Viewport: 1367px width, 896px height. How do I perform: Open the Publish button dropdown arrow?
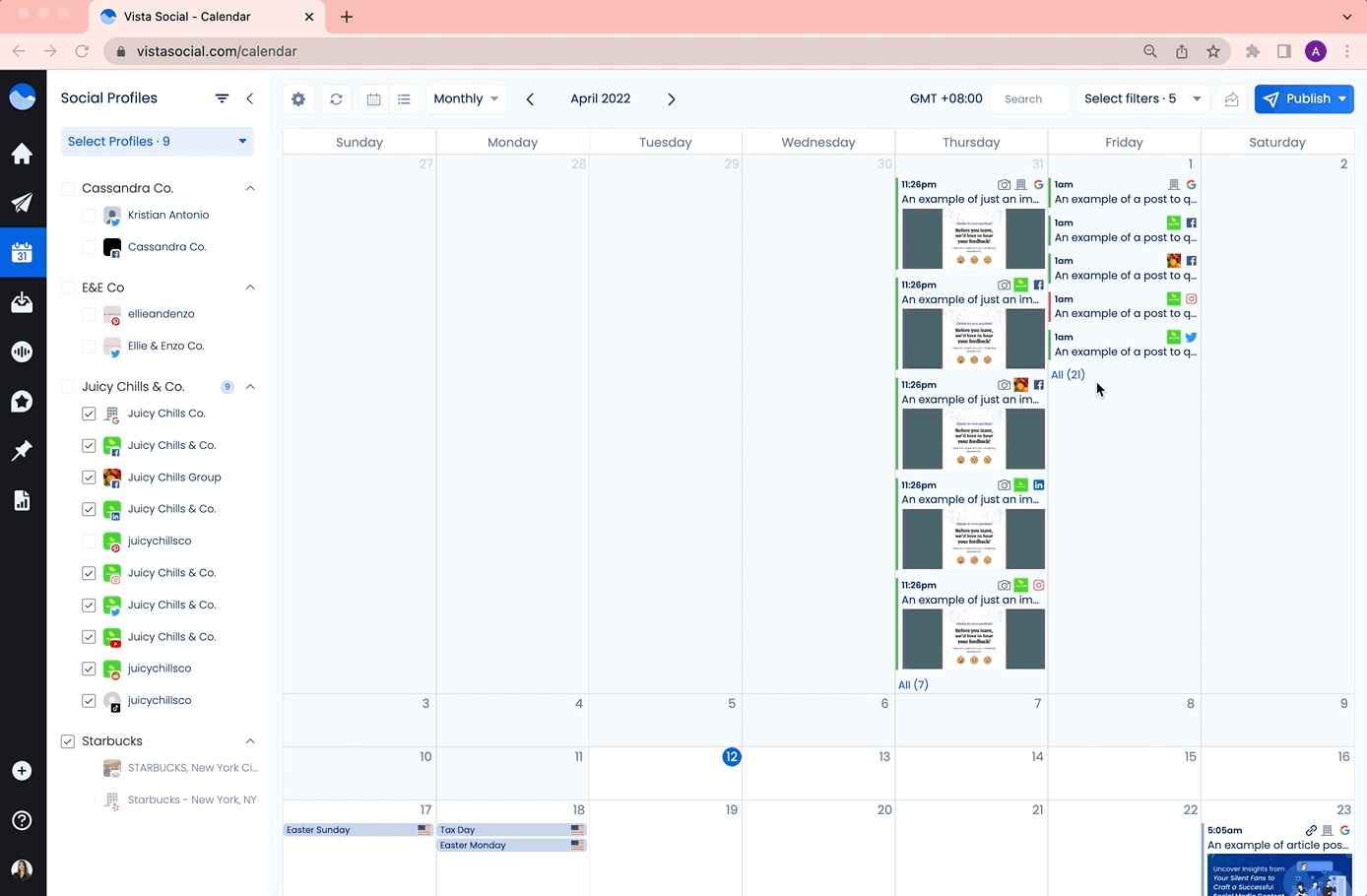(x=1342, y=98)
